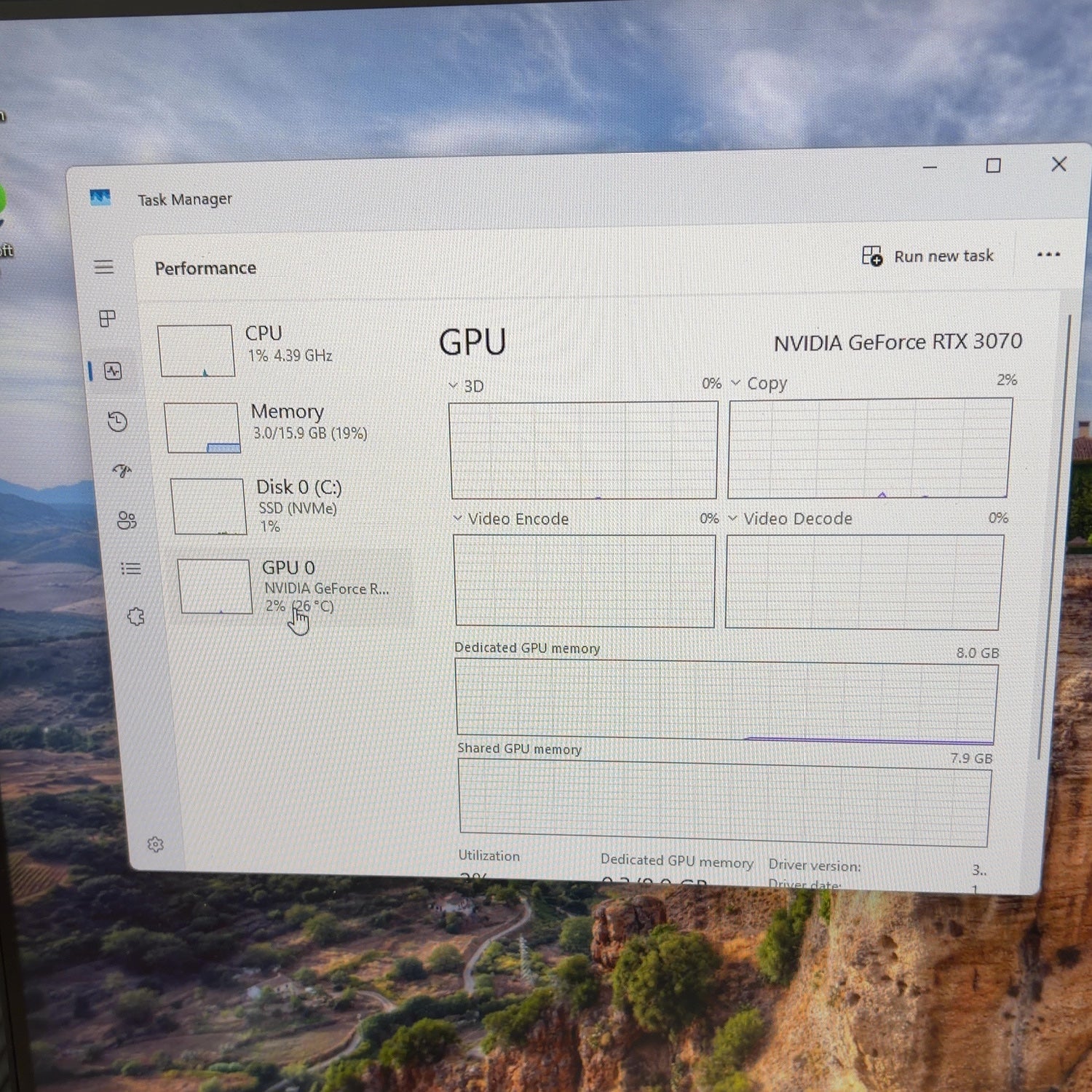1092x1092 pixels.
Task: Click the "Shared GPU memory" graph label
Action: tap(520, 748)
